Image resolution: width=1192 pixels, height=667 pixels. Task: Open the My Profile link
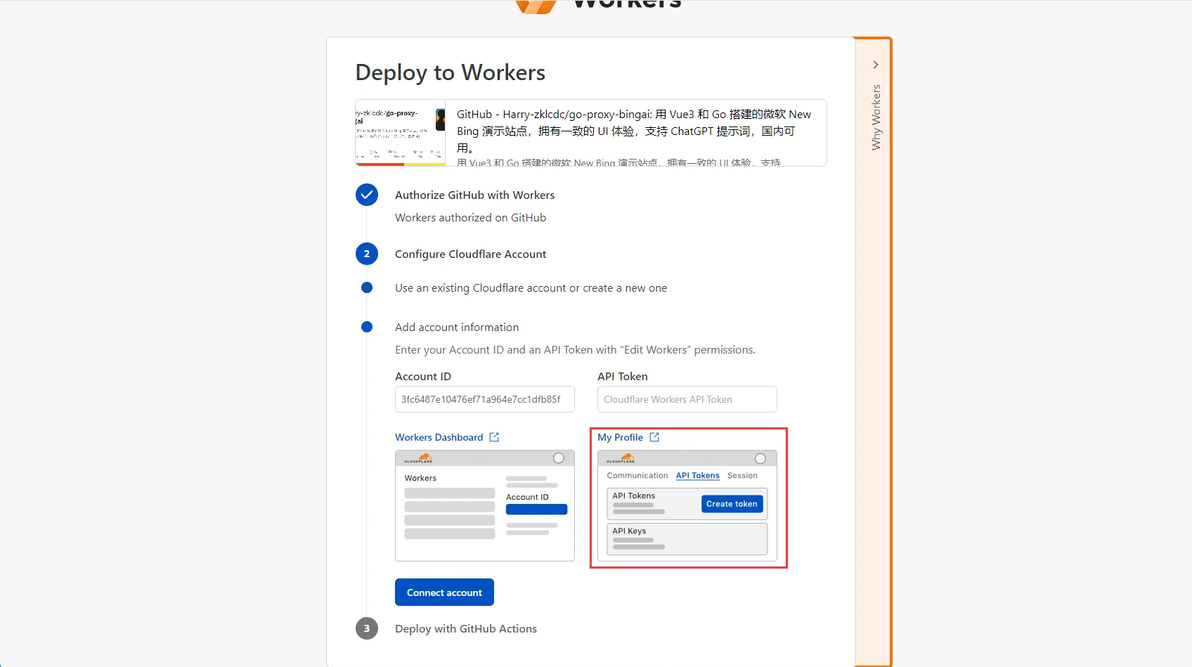(x=620, y=437)
